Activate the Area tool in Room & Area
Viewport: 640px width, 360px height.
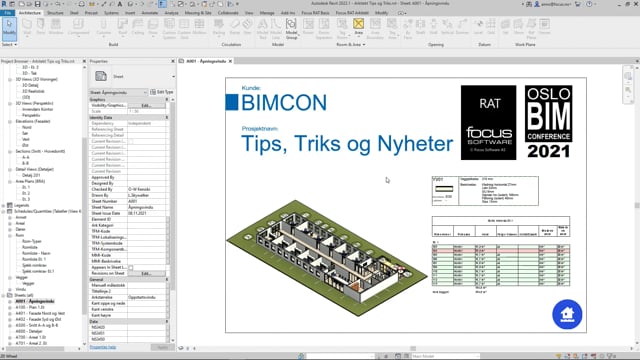click(x=359, y=27)
